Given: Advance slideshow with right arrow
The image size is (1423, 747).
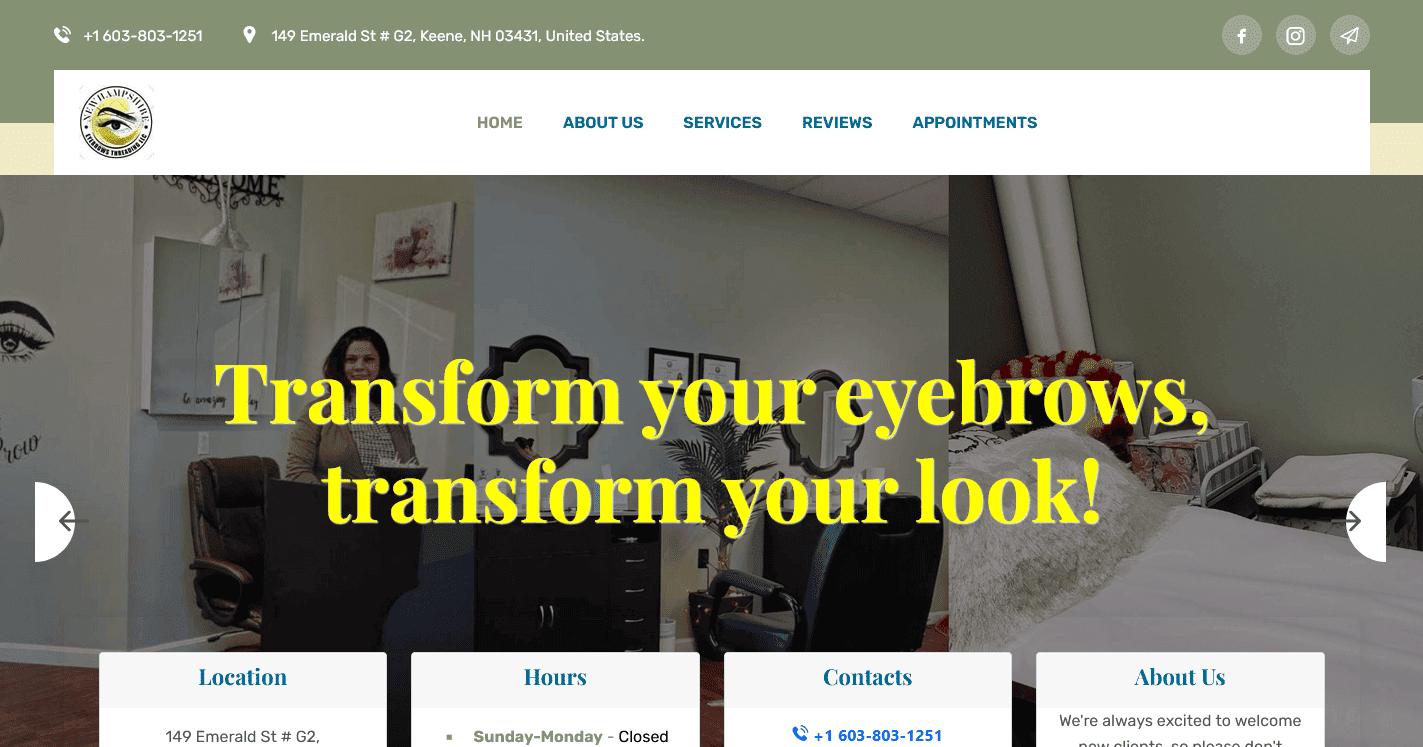Looking at the screenshot, I should pos(1365,522).
